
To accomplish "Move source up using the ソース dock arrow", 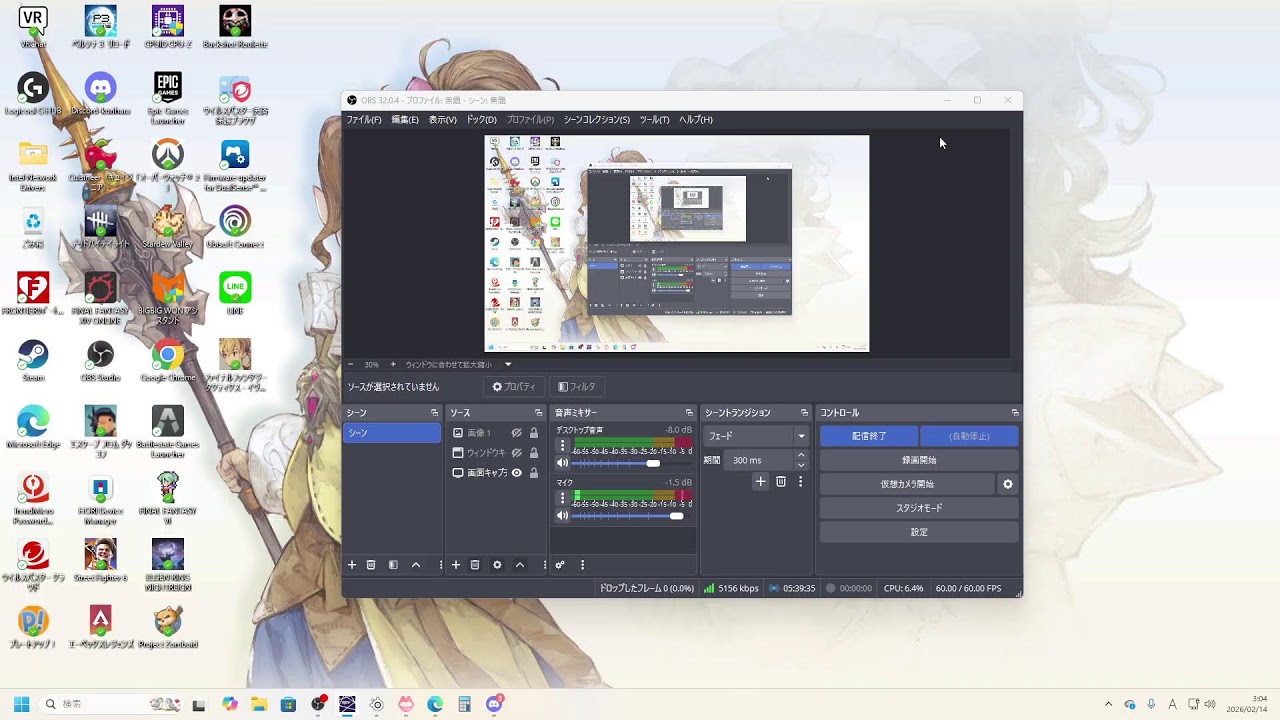I will (x=520, y=565).
